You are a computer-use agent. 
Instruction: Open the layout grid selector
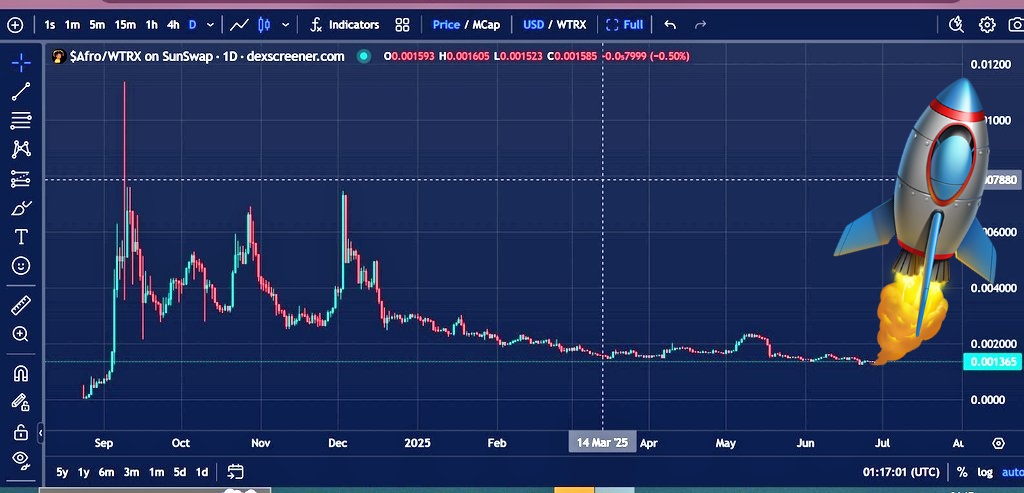pos(402,25)
